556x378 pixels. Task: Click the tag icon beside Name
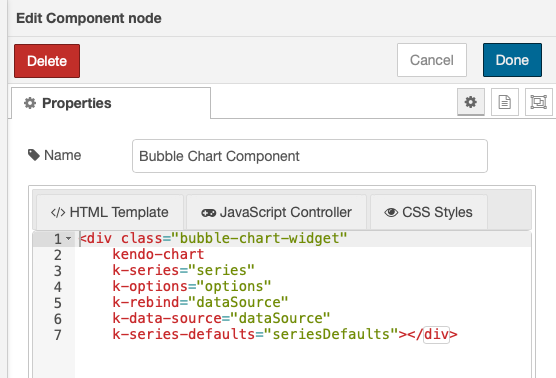click(x=34, y=155)
